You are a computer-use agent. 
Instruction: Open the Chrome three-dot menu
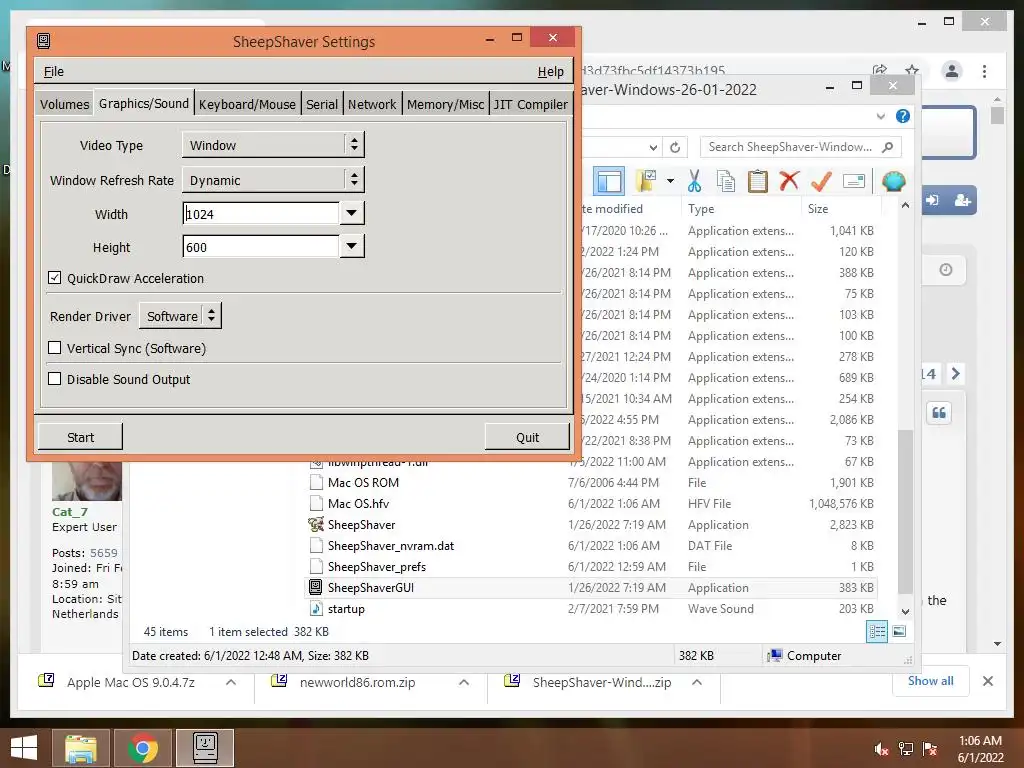coord(984,71)
